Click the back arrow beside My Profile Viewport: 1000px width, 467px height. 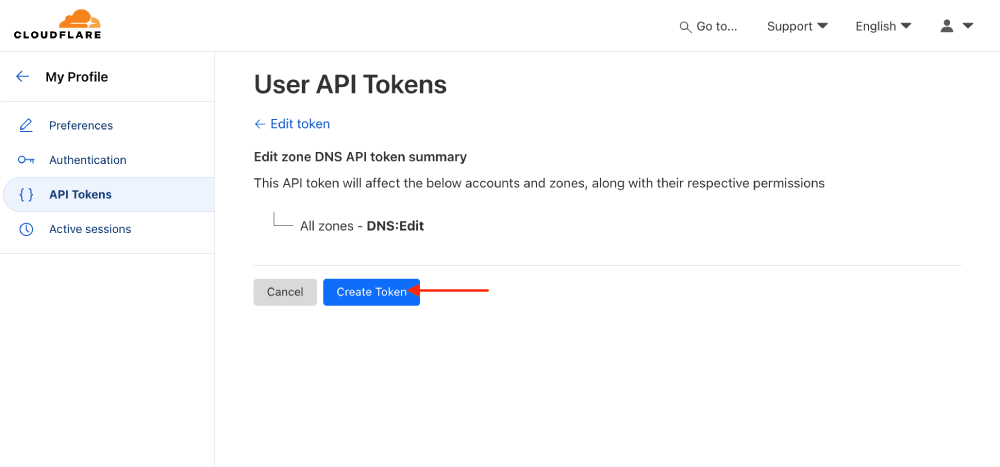coord(22,77)
